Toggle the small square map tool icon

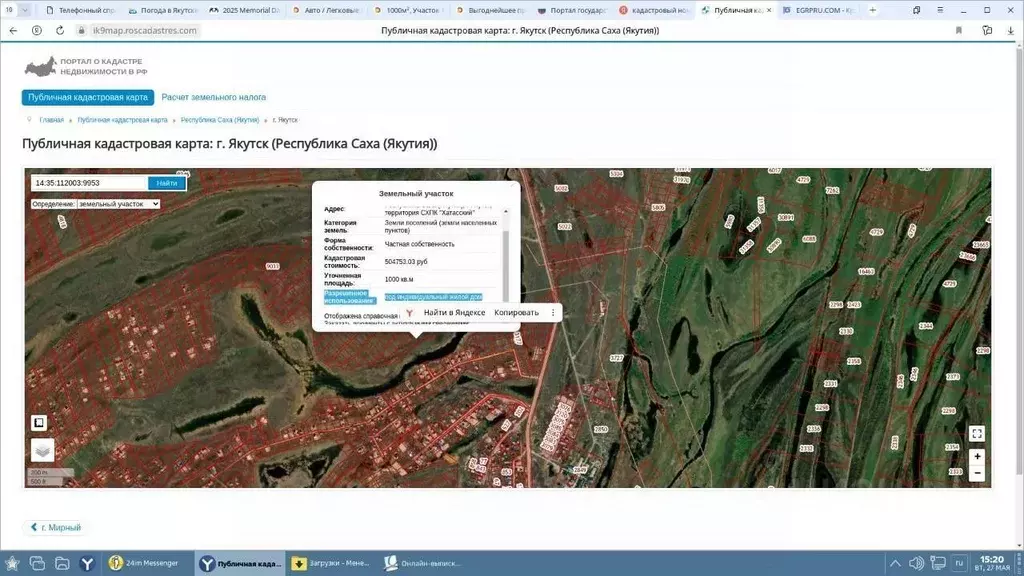click(39, 422)
